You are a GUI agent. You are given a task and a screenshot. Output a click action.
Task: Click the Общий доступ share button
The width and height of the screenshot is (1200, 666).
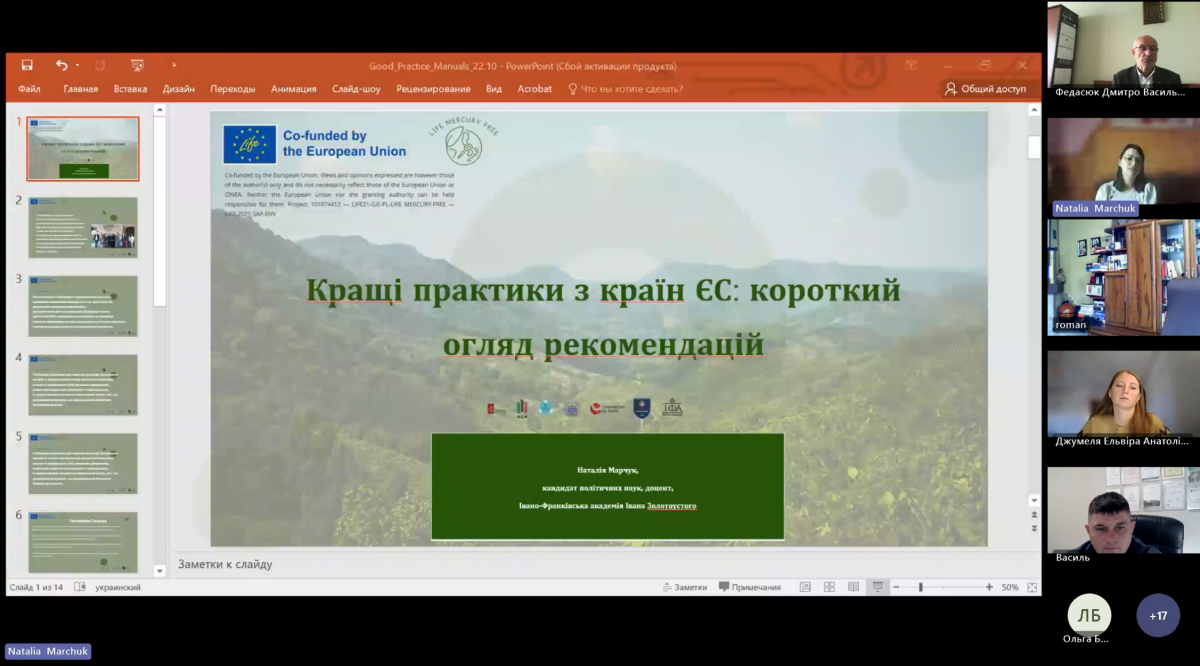pyautogui.click(x=988, y=88)
